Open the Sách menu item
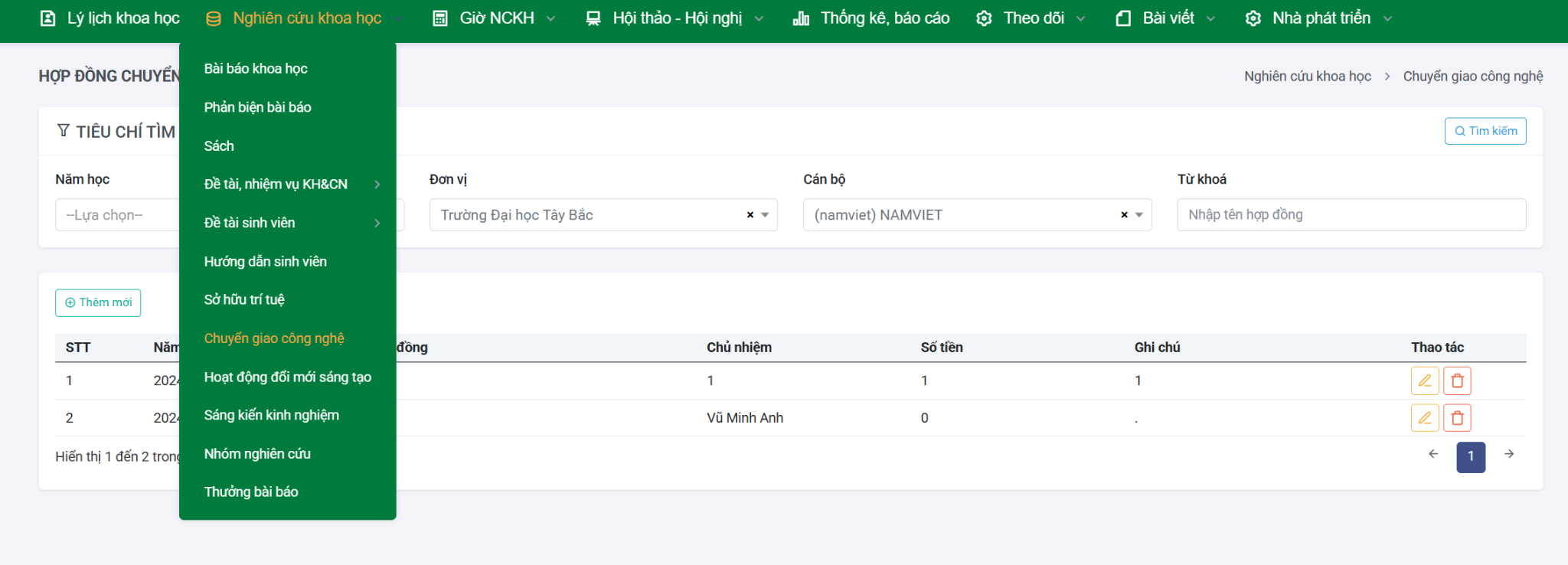This screenshot has width=1568, height=565. 219,146
